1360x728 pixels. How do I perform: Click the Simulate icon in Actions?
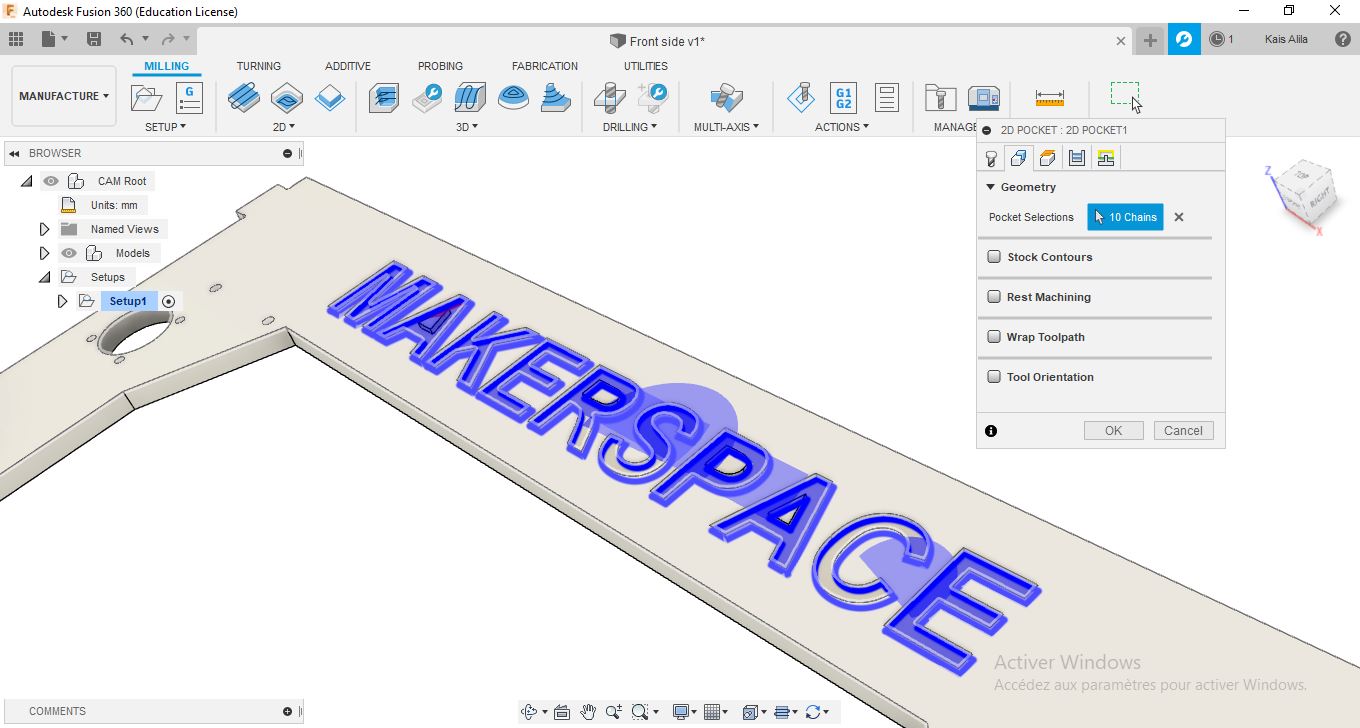[800, 98]
